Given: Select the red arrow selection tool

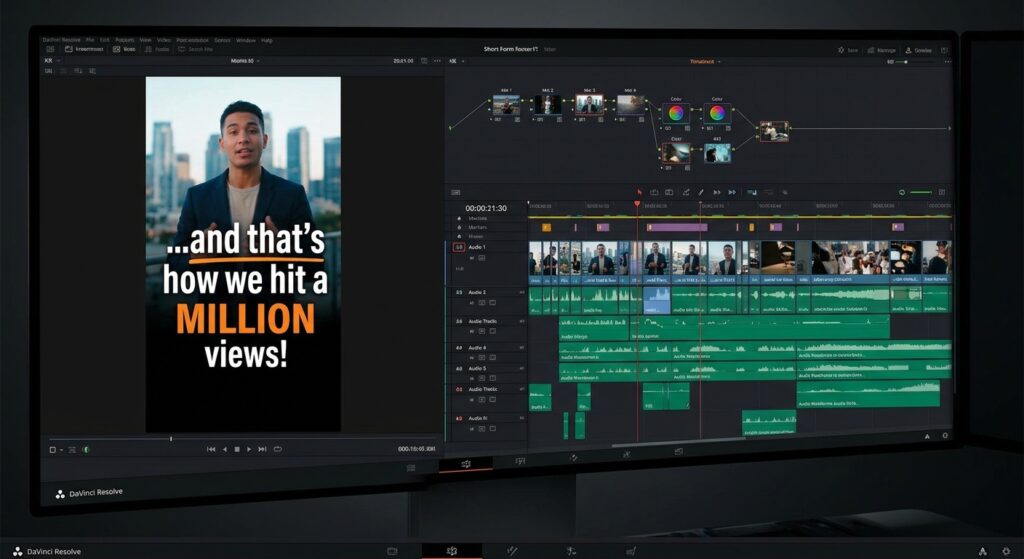Looking at the screenshot, I should pos(639,192).
